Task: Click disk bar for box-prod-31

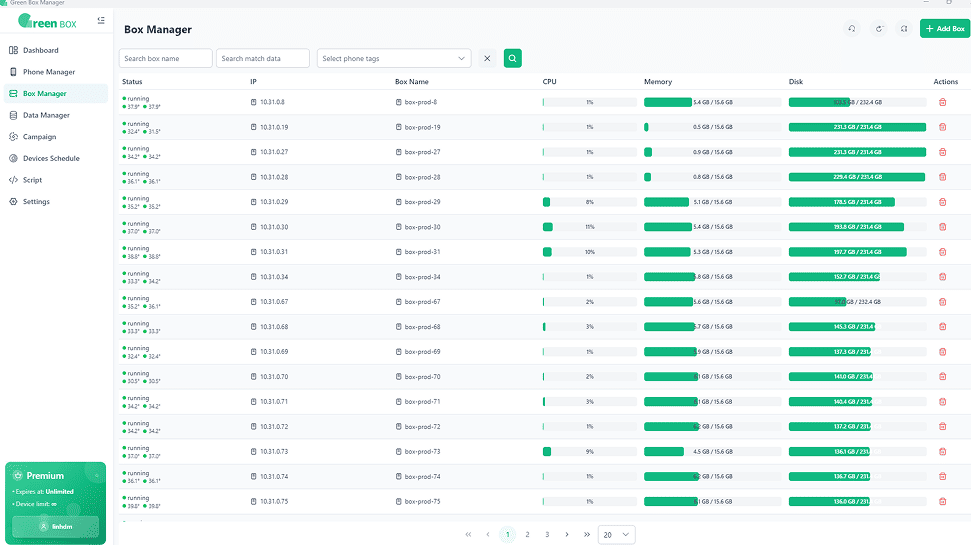Action: point(858,252)
